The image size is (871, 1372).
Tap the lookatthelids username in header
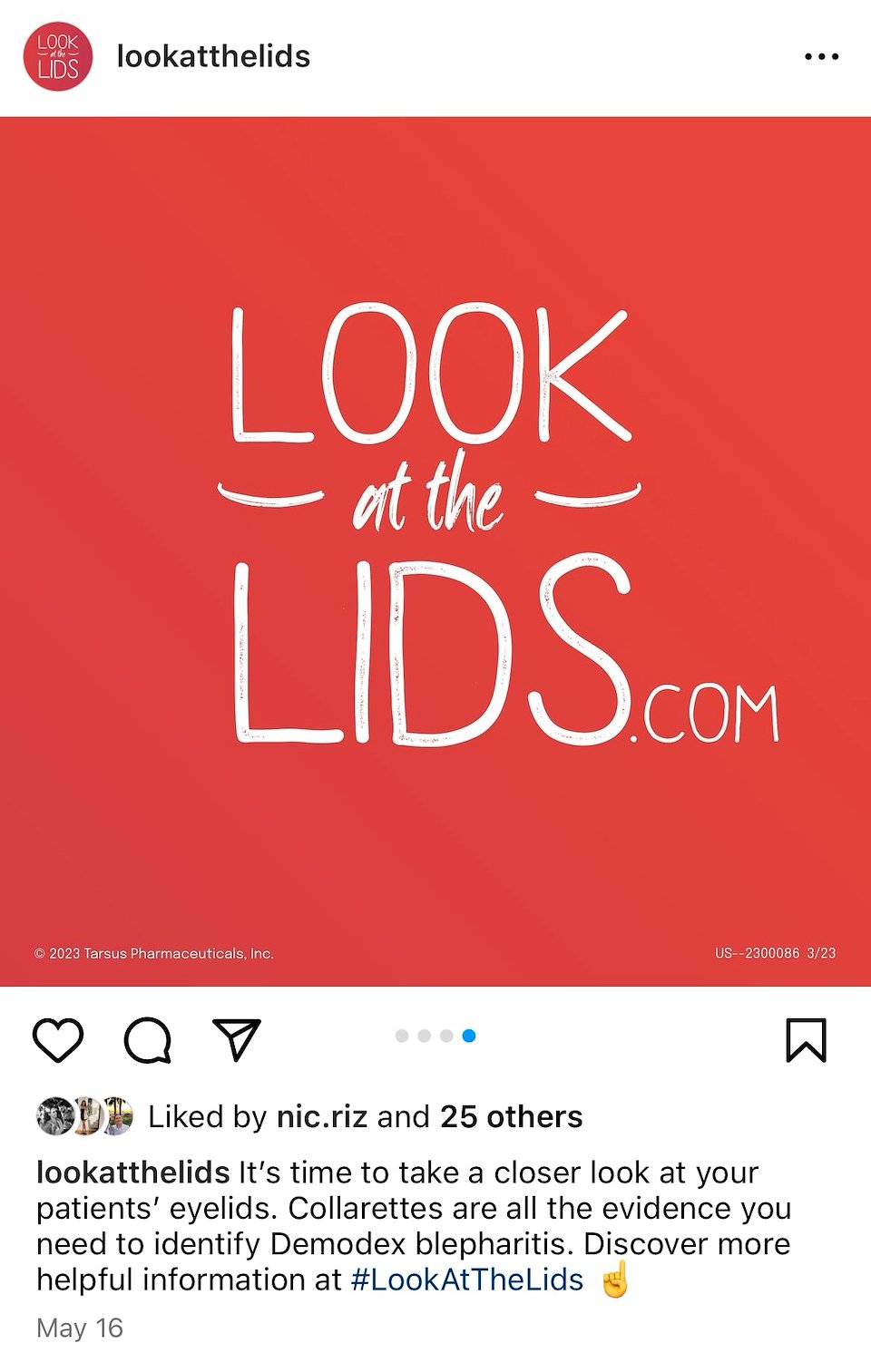click(x=213, y=56)
